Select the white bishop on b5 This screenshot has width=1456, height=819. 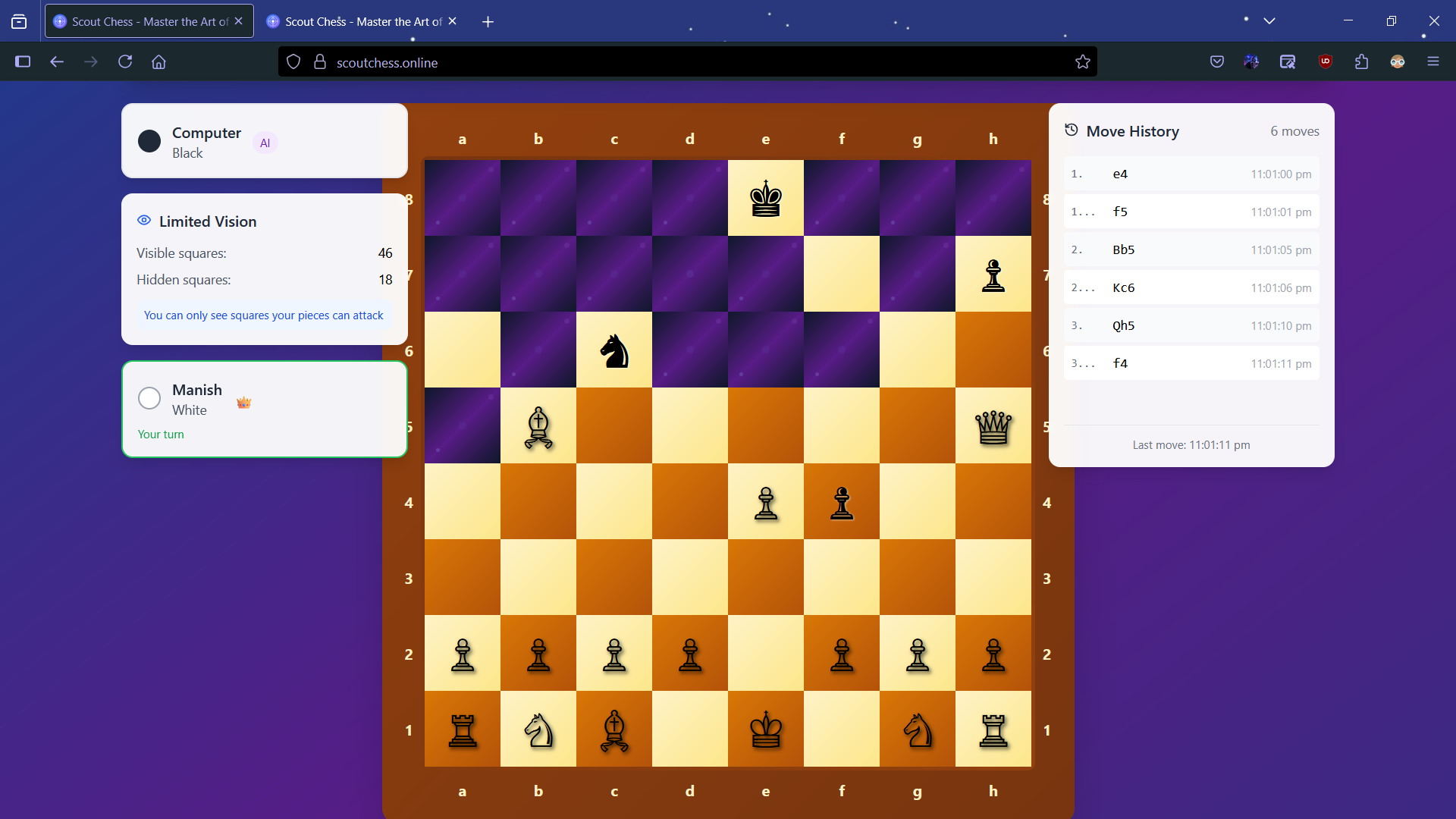[538, 426]
